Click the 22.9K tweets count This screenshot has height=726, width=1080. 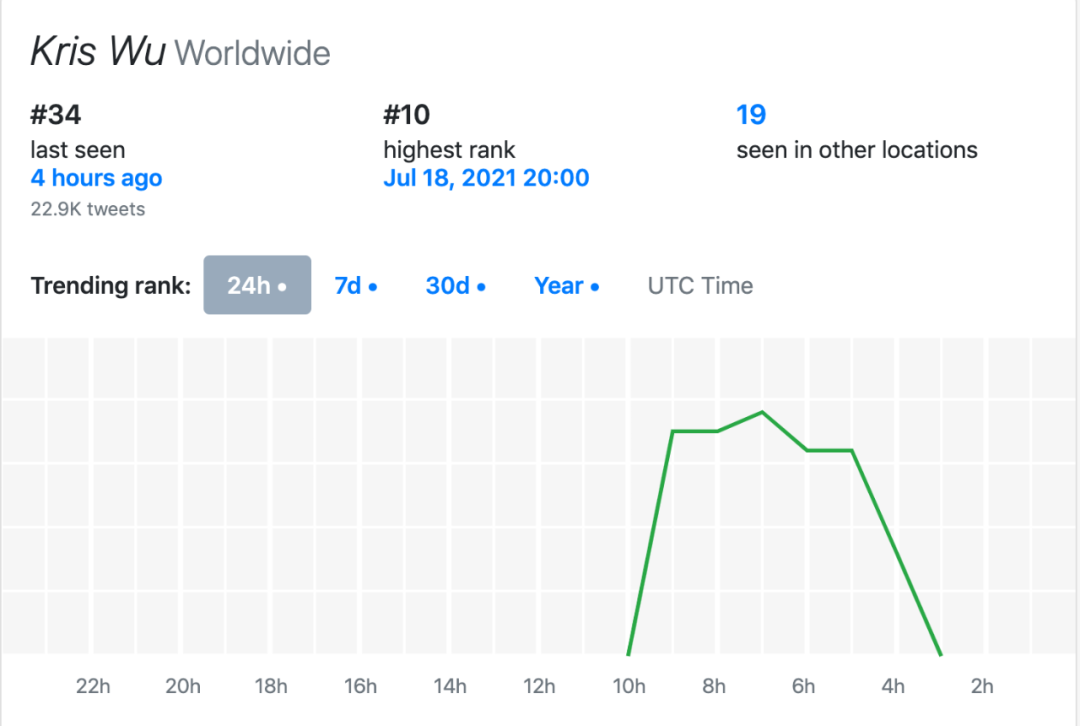click(x=88, y=209)
